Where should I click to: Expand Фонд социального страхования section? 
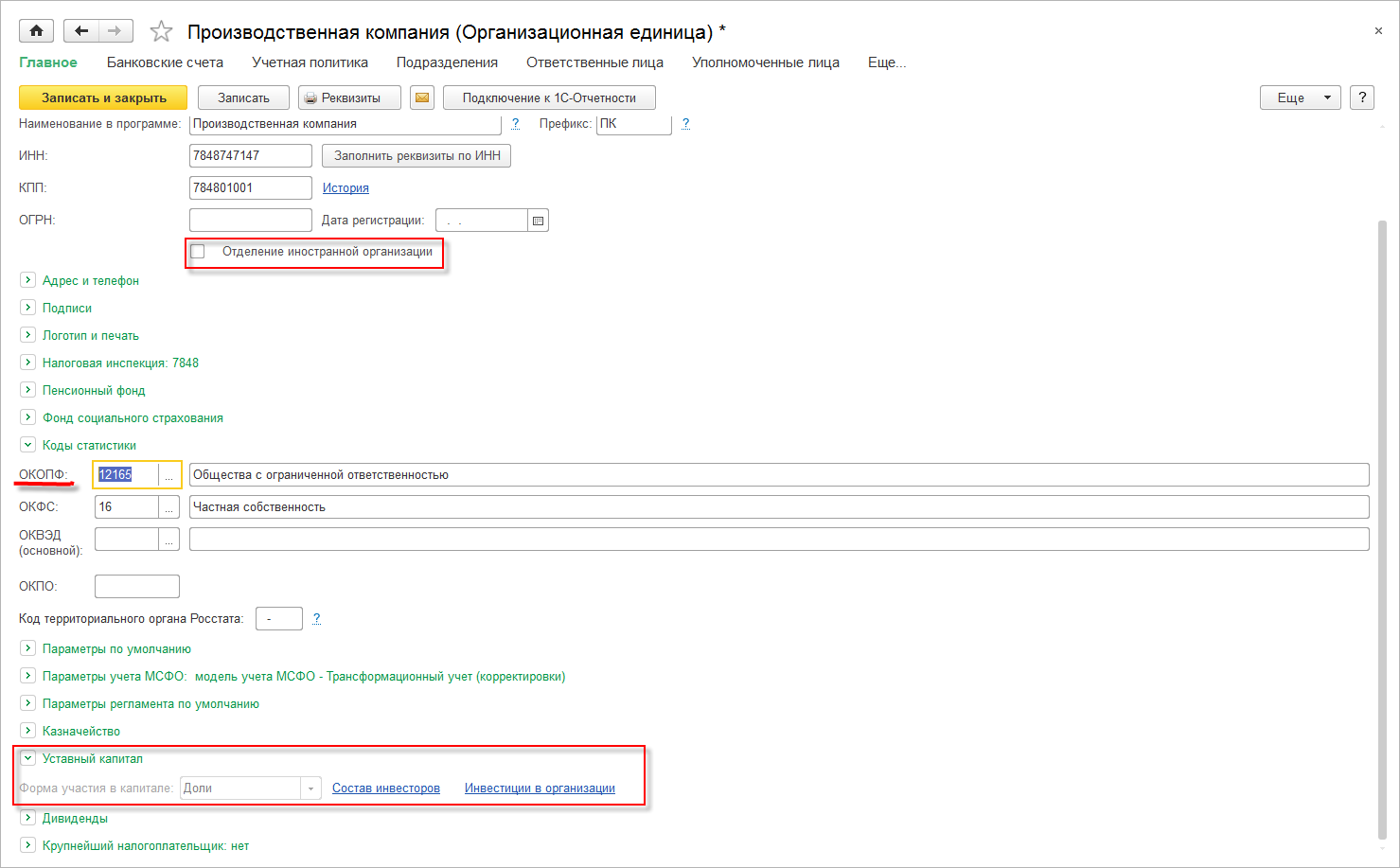pos(28,417)
